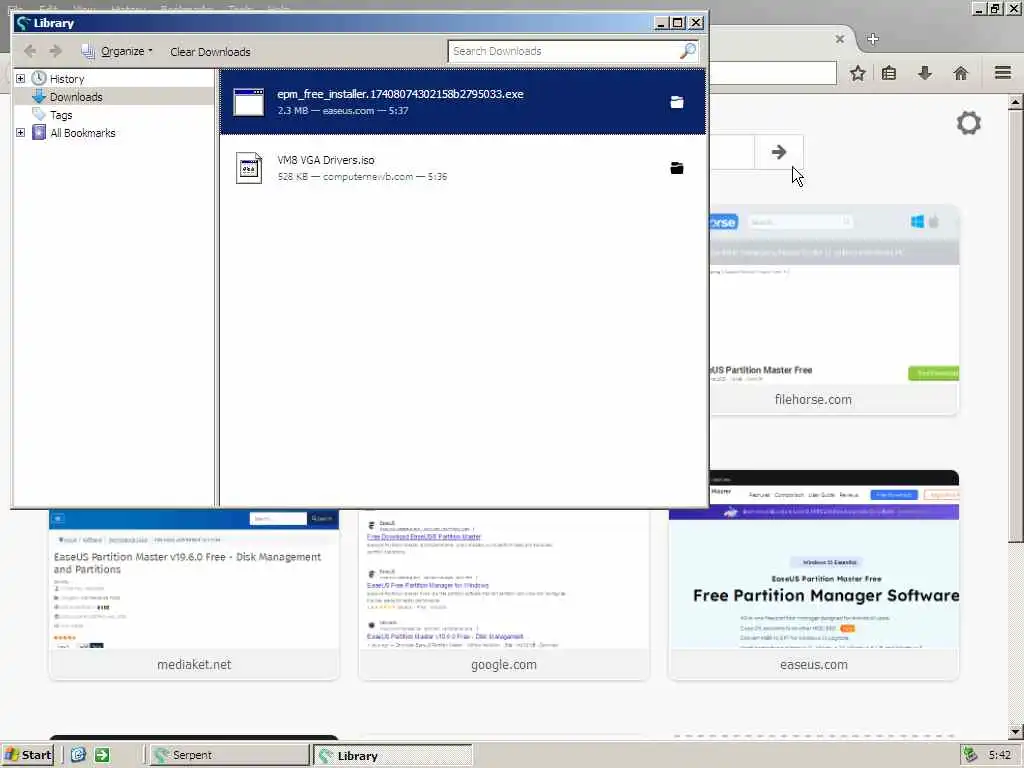This screenshot has height=768, width=1024.
Task: Select Downloads in the sidebar
Action: click(x=76, y=97)
